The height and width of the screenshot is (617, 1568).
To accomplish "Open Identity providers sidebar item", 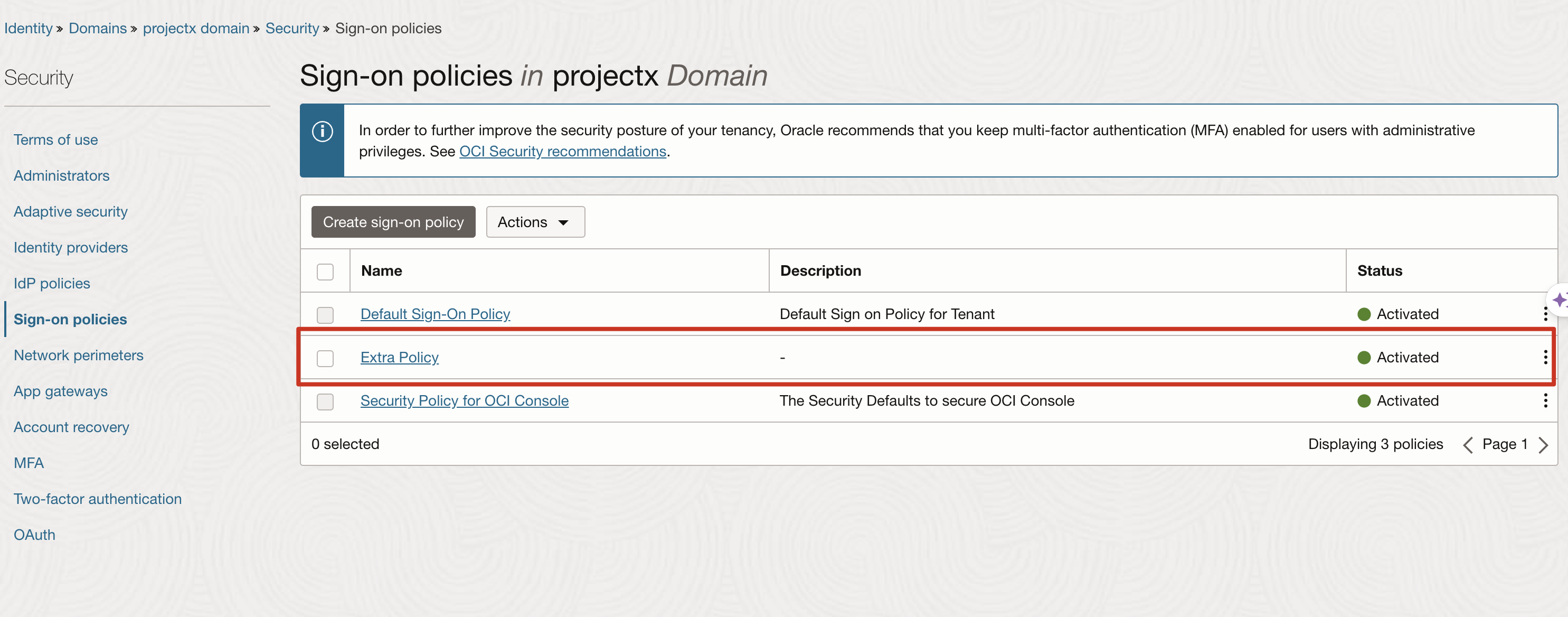I will pos(71,247).
